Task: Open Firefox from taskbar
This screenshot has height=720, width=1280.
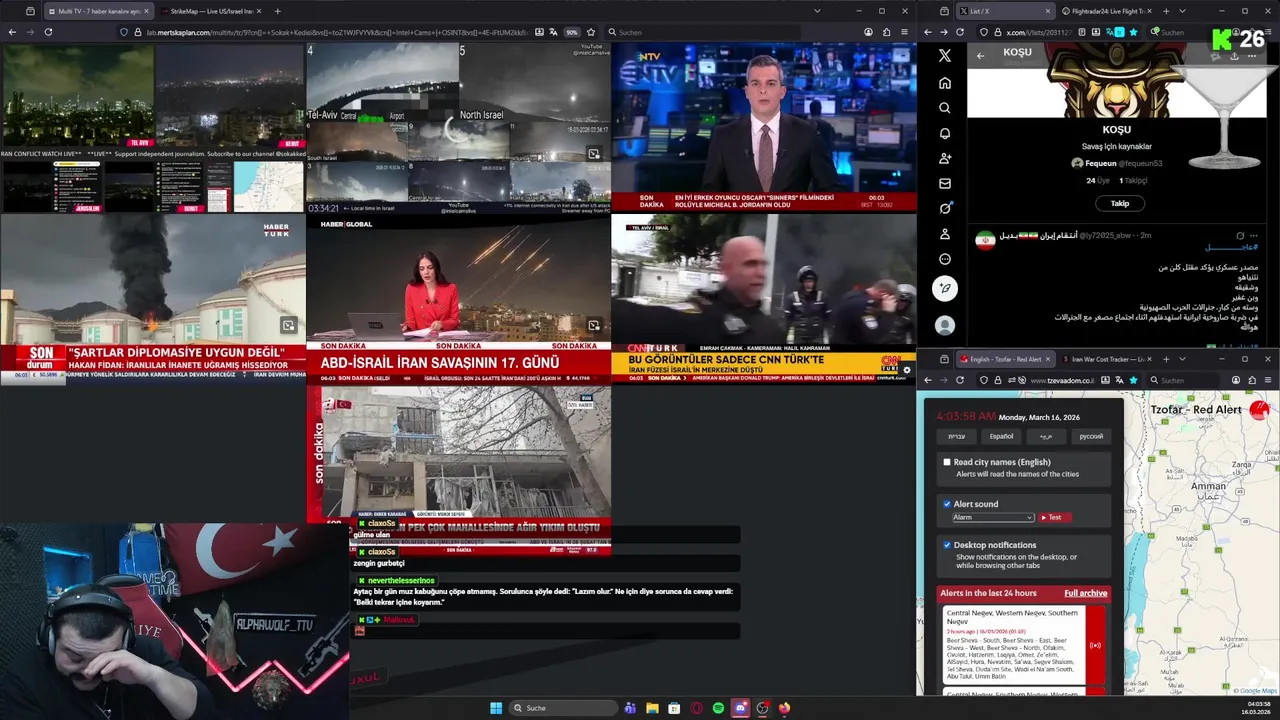Action: pos(784,708)
